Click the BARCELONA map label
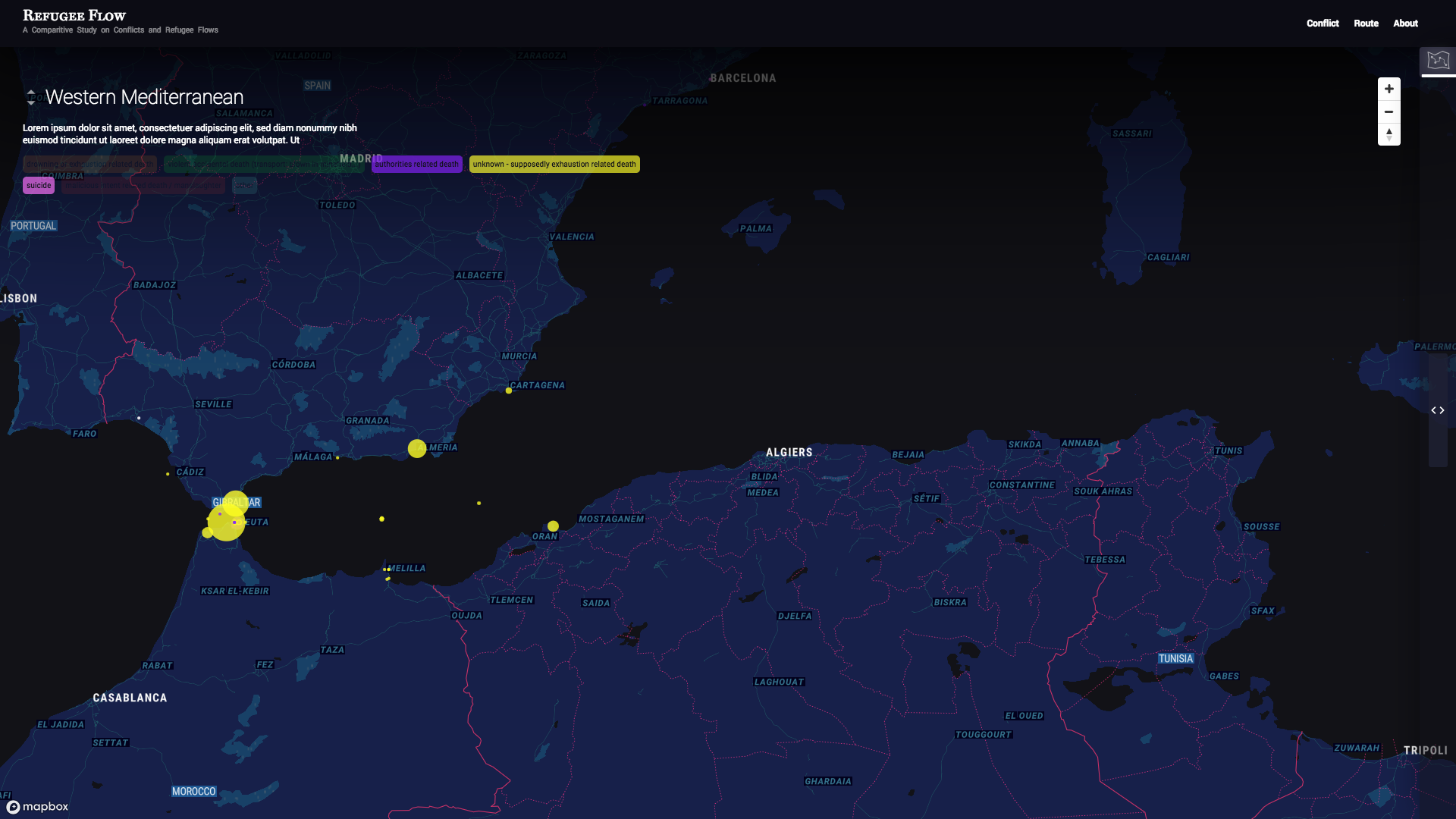The width and height of the screenshot is (1456, 819). pyautogui.click(x=743, y=78)
